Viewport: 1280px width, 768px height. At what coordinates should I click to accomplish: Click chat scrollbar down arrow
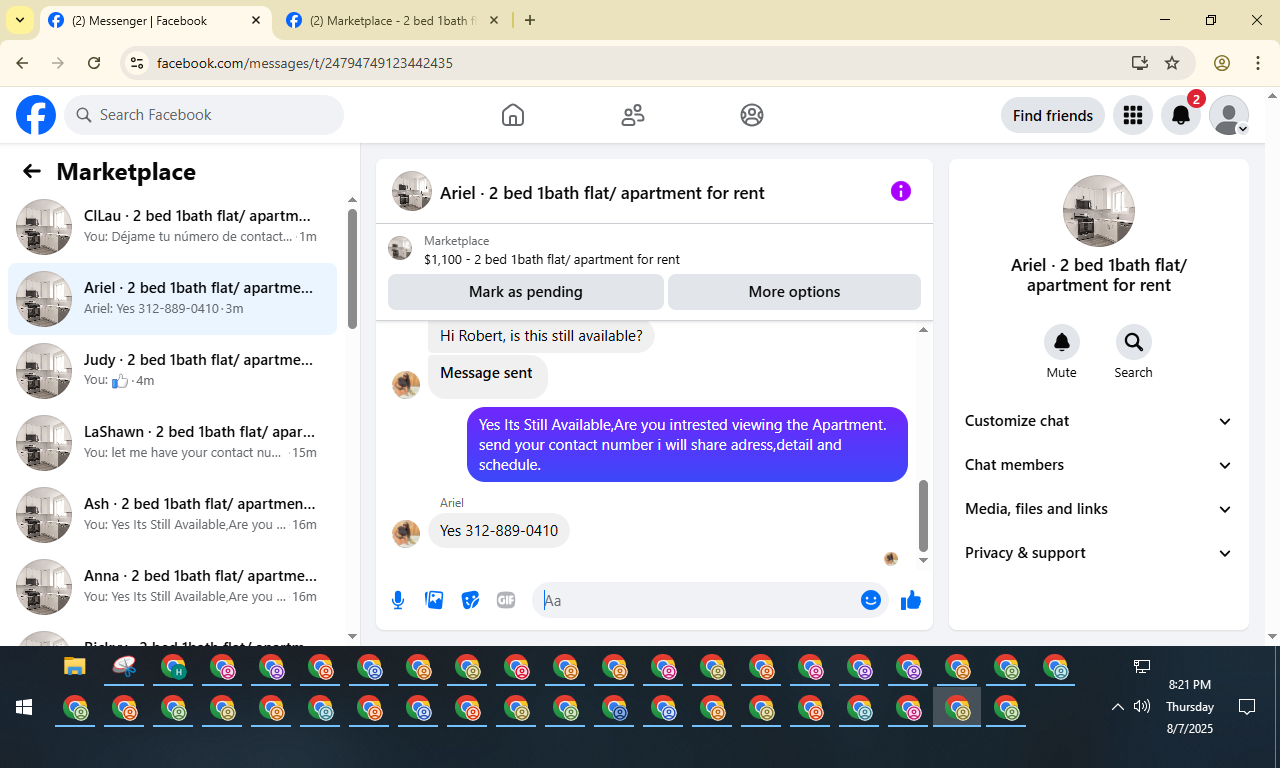pos(923,560)
